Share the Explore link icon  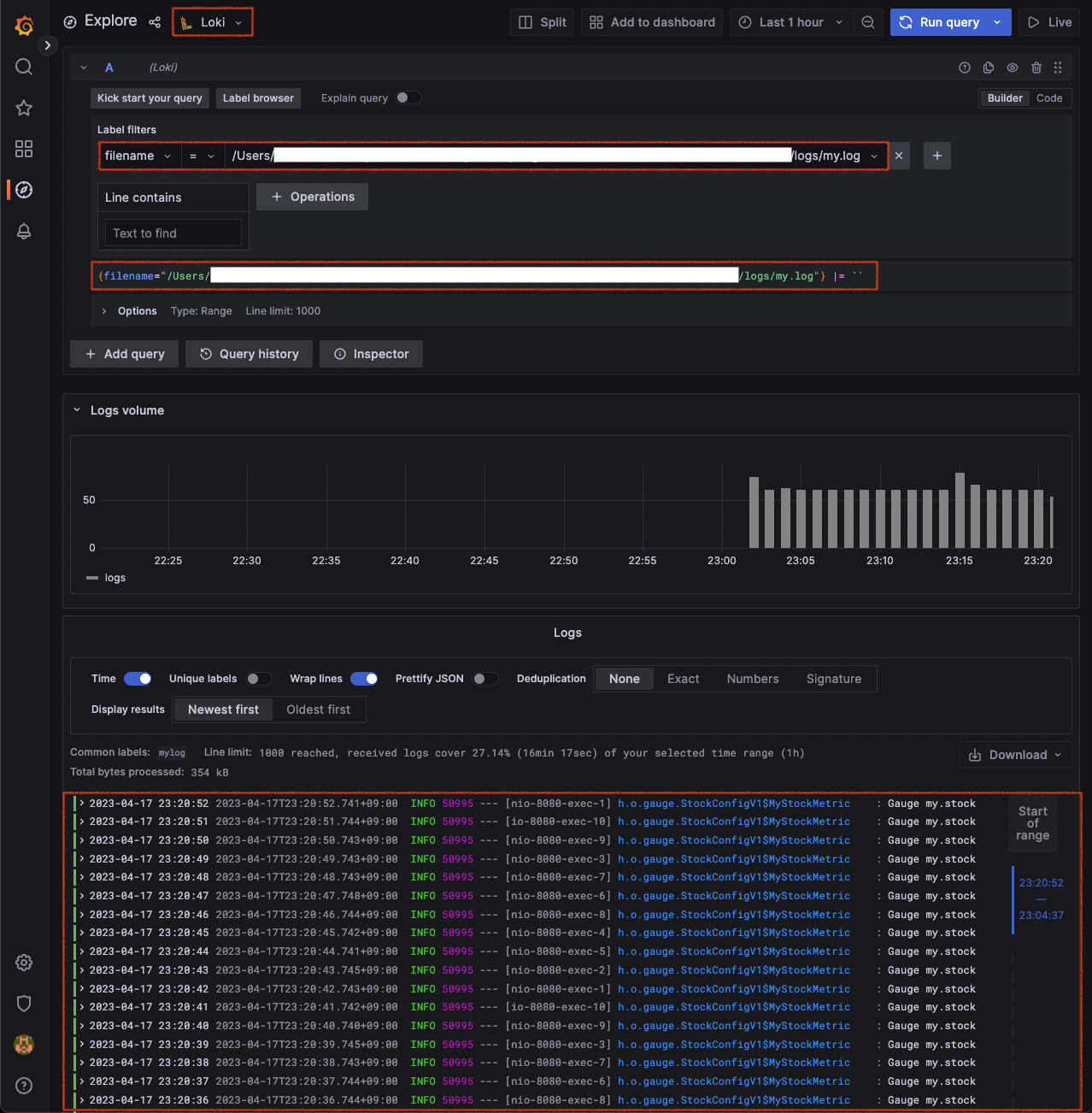coord(155,22)
